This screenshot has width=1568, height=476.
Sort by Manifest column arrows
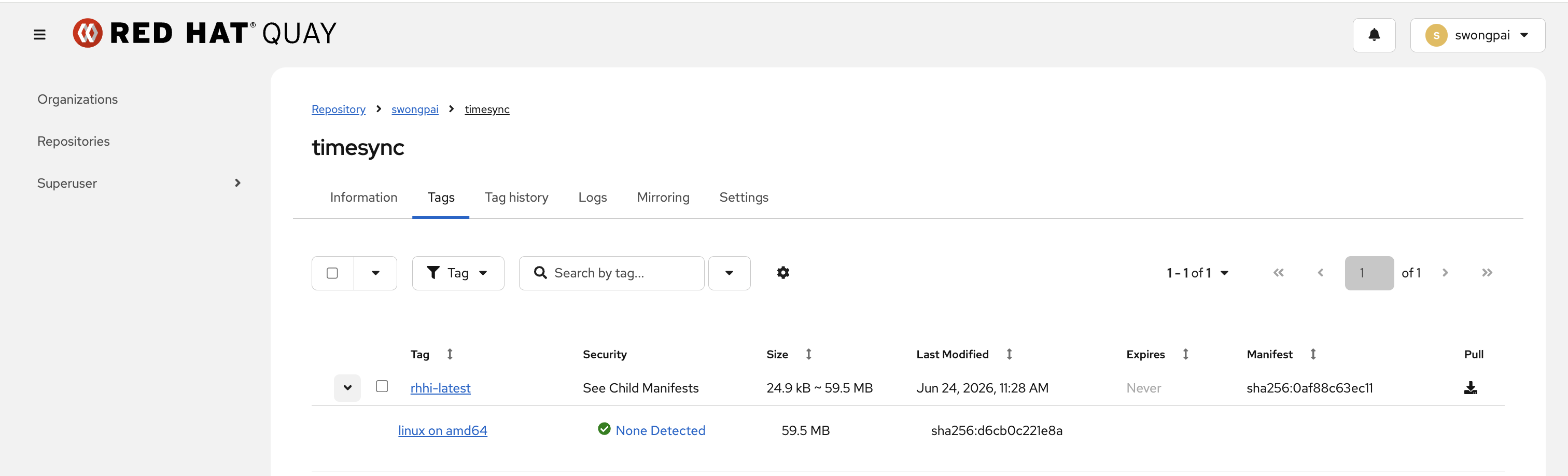(1313, 354)
